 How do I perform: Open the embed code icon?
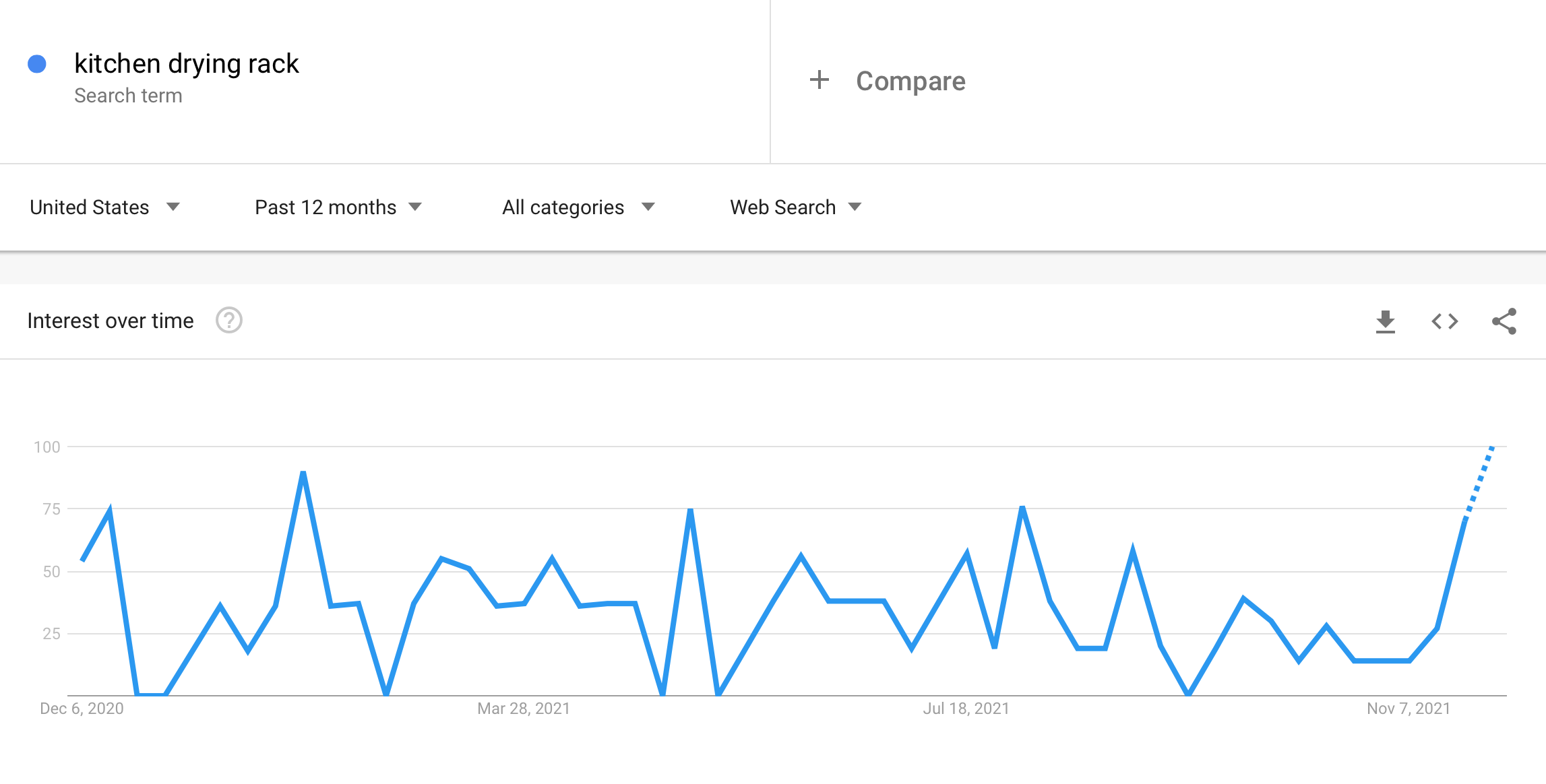click(x=1444, y=321)
